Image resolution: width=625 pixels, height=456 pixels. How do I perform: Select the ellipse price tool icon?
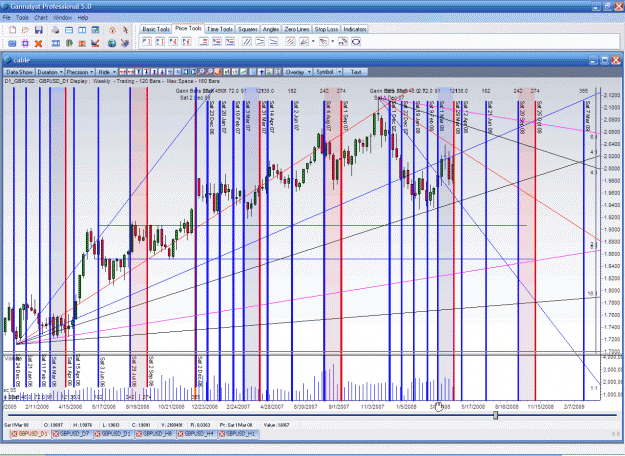356,41
